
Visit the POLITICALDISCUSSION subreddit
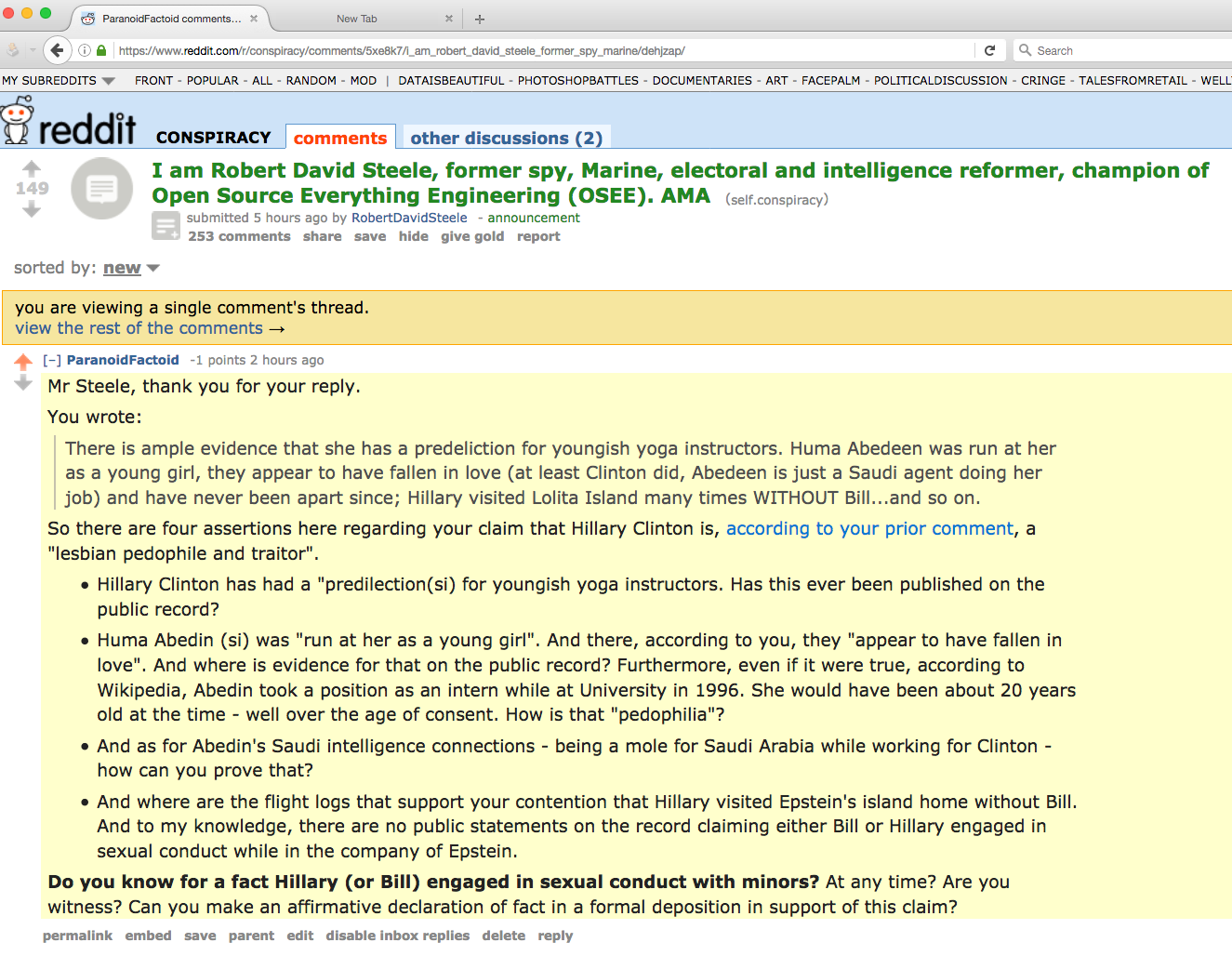[x=941, y=81]
